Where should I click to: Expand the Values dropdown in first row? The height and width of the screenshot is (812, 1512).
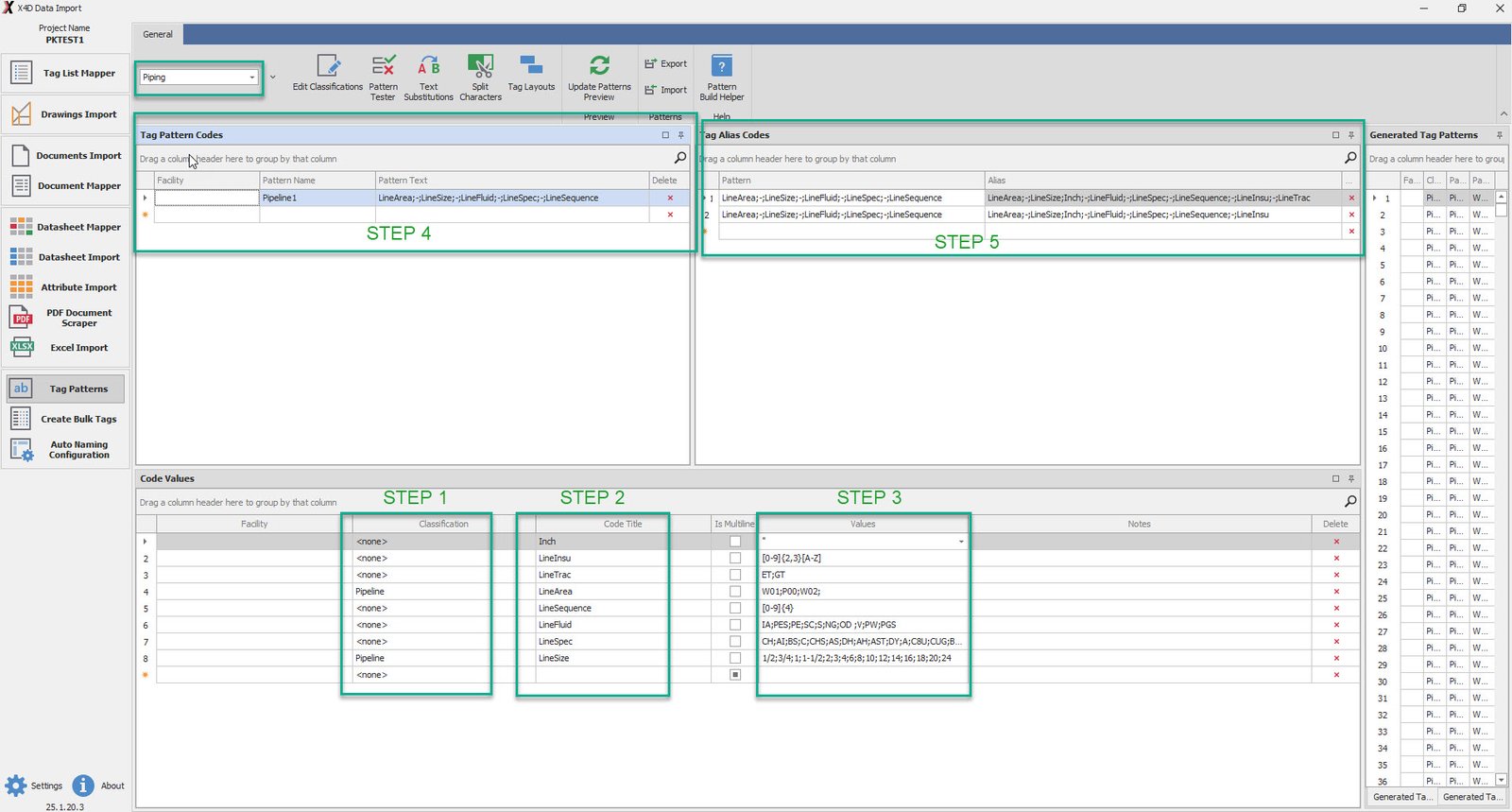click(961, 542)
